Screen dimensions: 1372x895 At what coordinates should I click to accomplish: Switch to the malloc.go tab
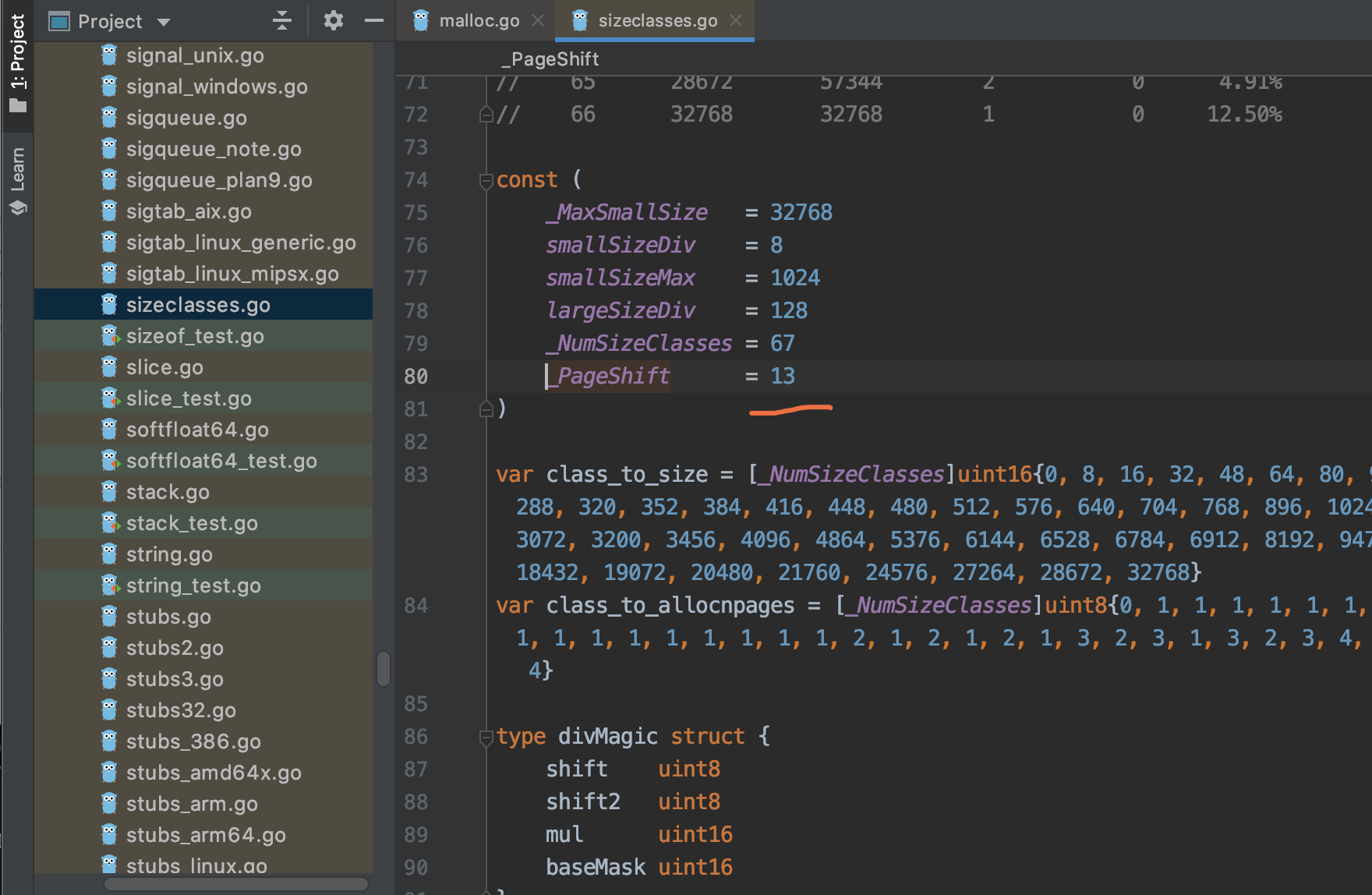(479, 21)
